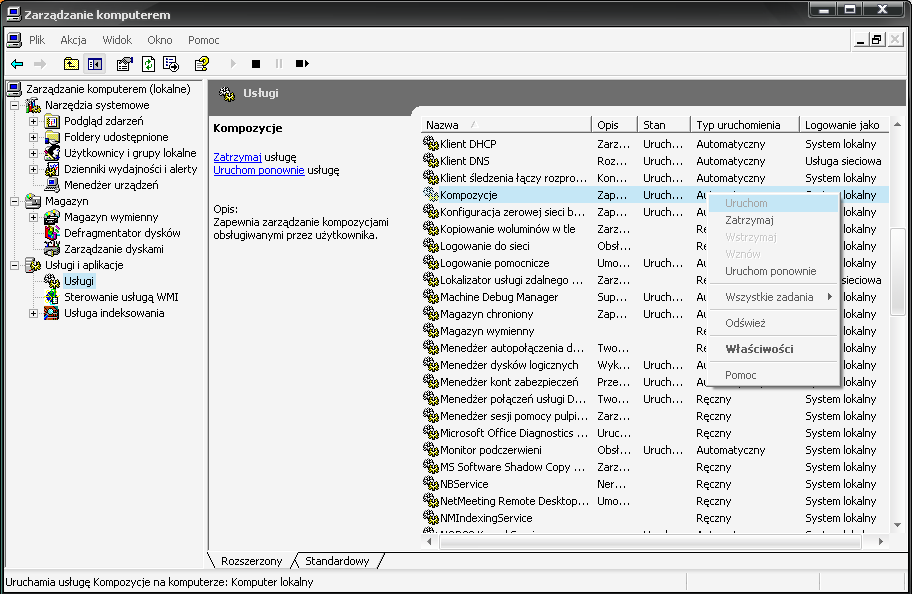Select Menedżer urządzeń in the tree
The width and height of the screenshot is (912, 594).
(x=110, y=185)
